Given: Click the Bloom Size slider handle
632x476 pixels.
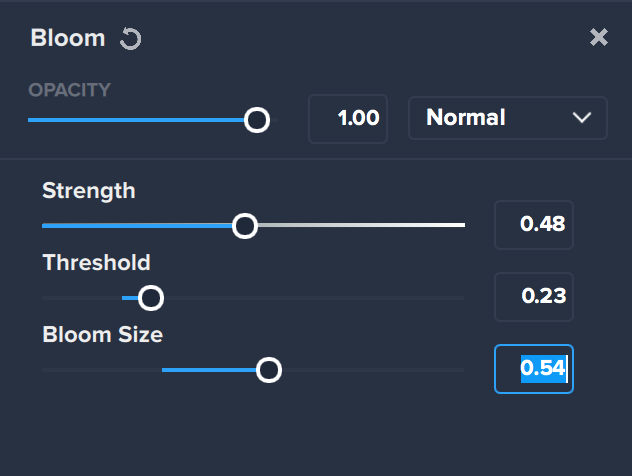Looking at the screenshot, I should [269, 370].
